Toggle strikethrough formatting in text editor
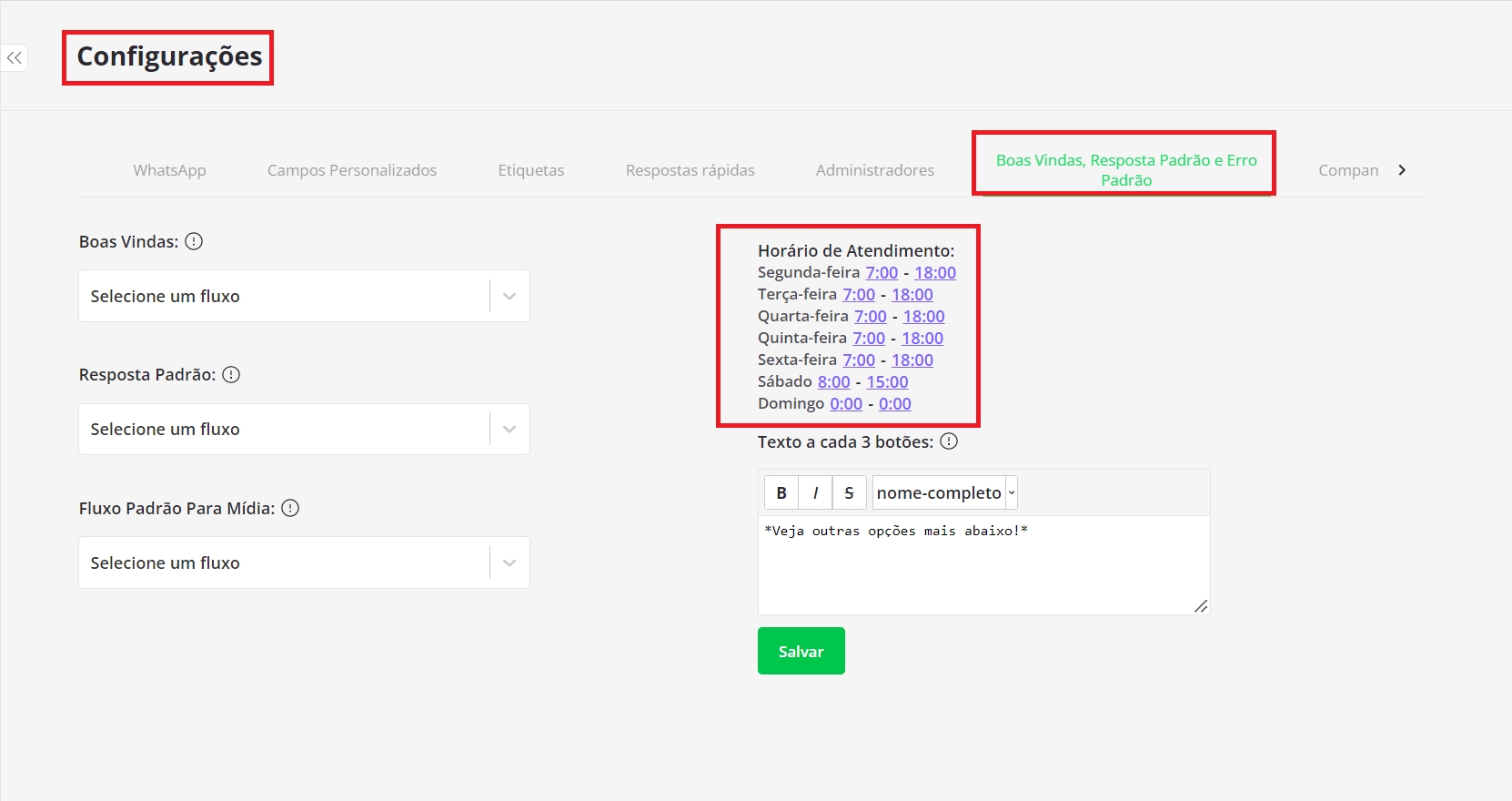Screen dimensions: 1512x801 (849, 492)
